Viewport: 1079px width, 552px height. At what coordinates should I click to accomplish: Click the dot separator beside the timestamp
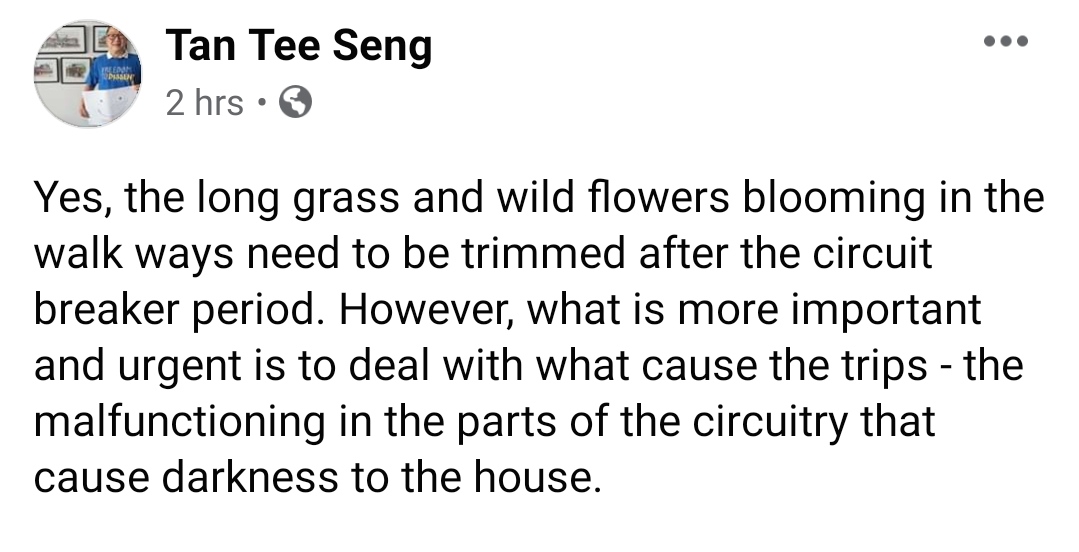tap(260, 102)
